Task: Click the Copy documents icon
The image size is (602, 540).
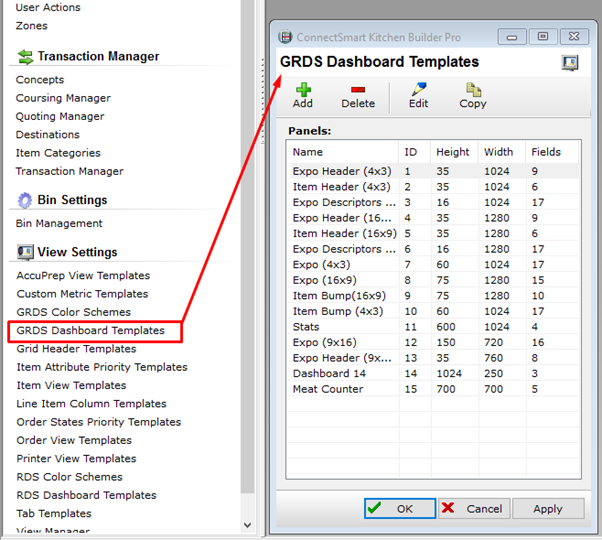Action: click(x=473, y=90)
